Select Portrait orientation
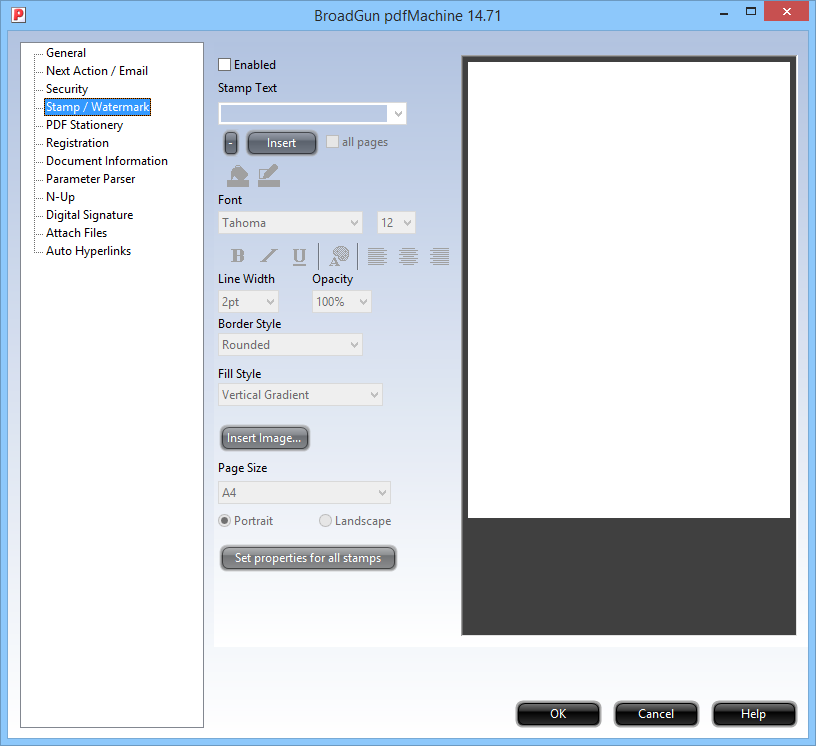This screenshot has height=746, width=816. [224, 521]
